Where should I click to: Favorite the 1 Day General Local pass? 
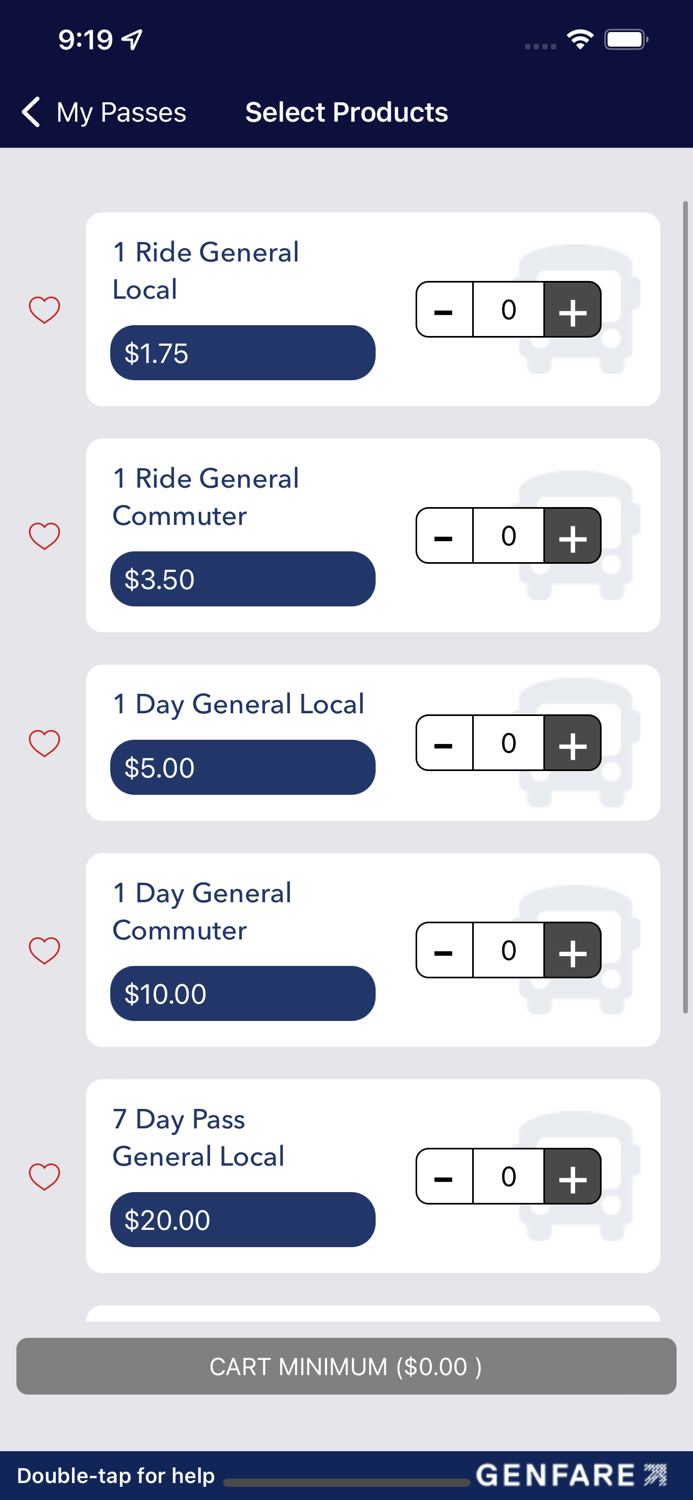coord(44,743)
